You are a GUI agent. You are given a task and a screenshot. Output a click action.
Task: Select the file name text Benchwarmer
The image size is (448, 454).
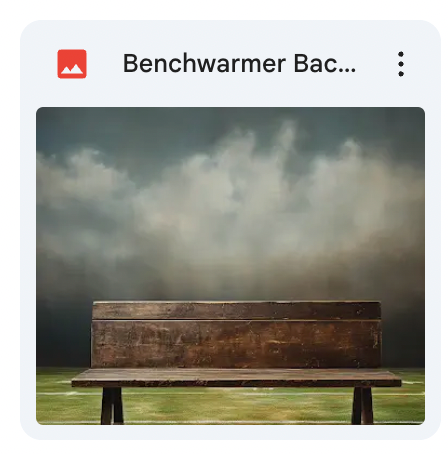(204, 63)
